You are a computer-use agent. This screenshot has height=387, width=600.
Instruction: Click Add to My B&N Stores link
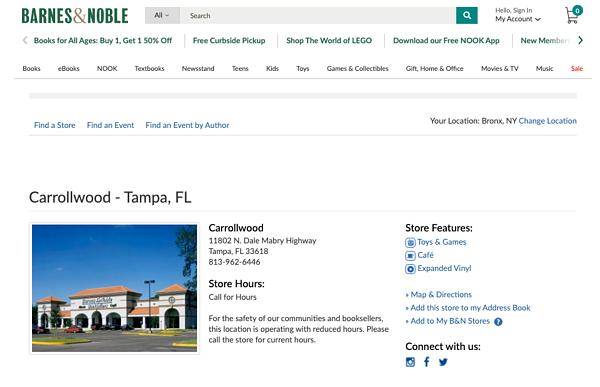[x=450, y=321]
